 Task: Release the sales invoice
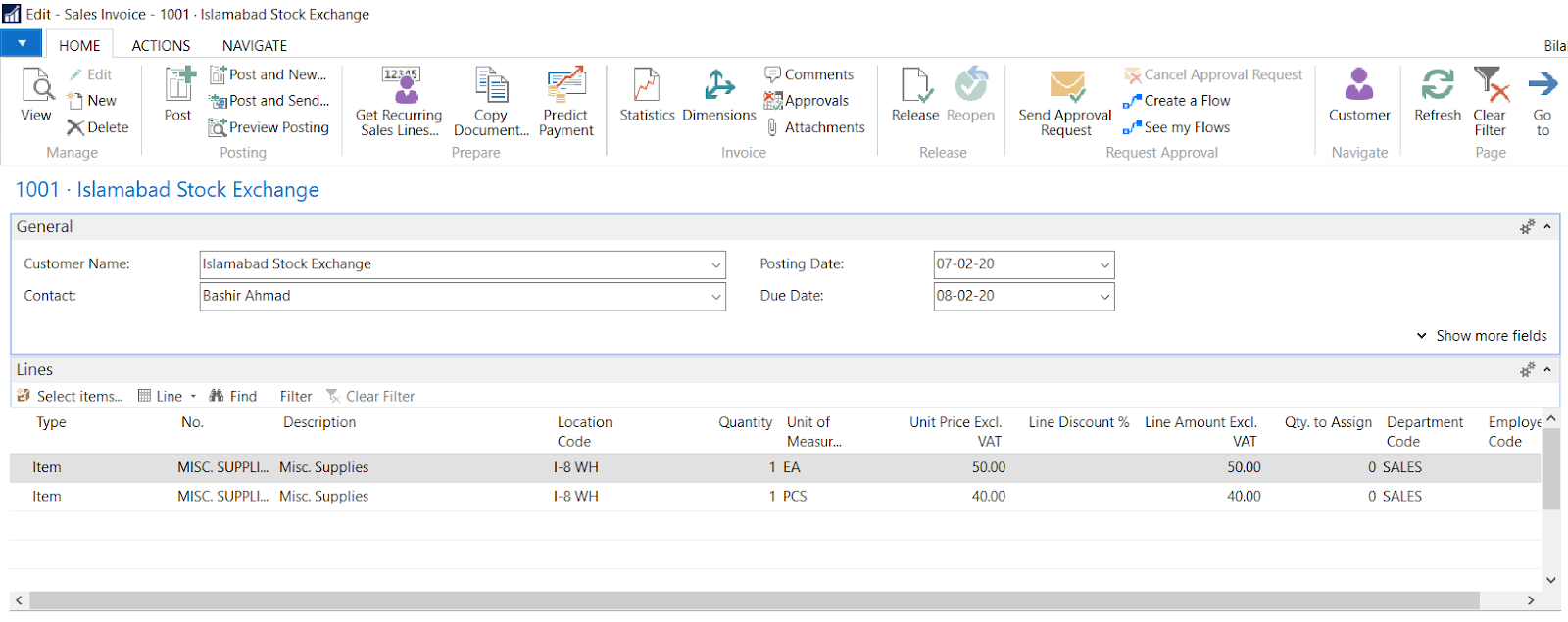pos(915,95)
